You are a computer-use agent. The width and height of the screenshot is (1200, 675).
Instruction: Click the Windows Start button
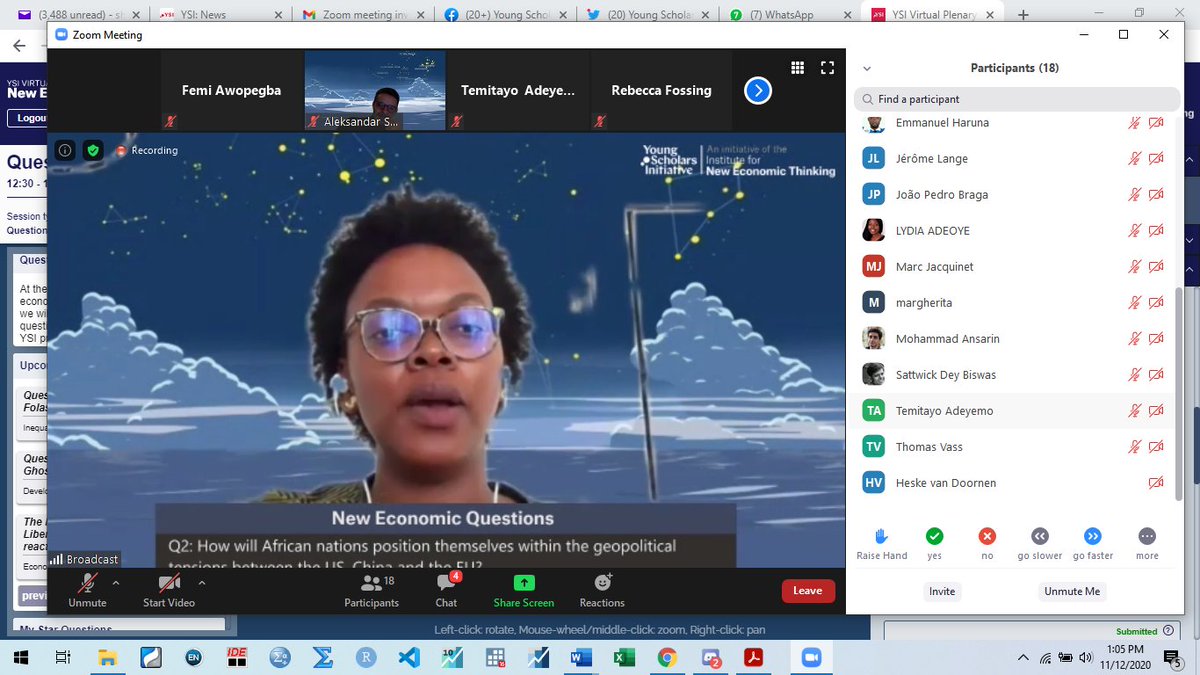point(19,657)
